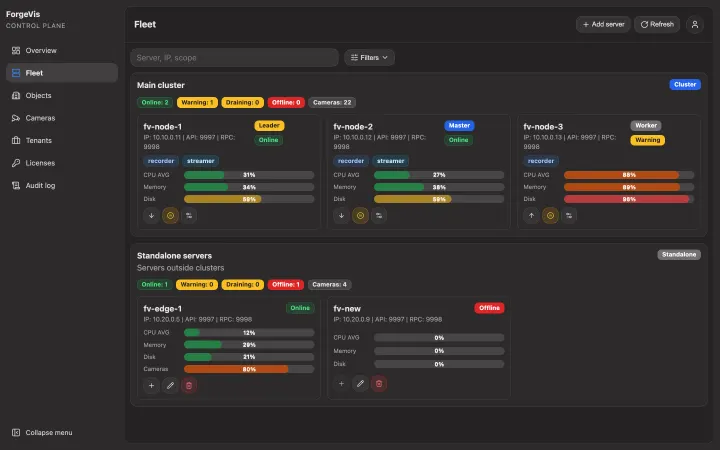Click the fv-edge-1 server name
Image resolution: width=720 pixels, height=450 pixels.
point(163,309)
